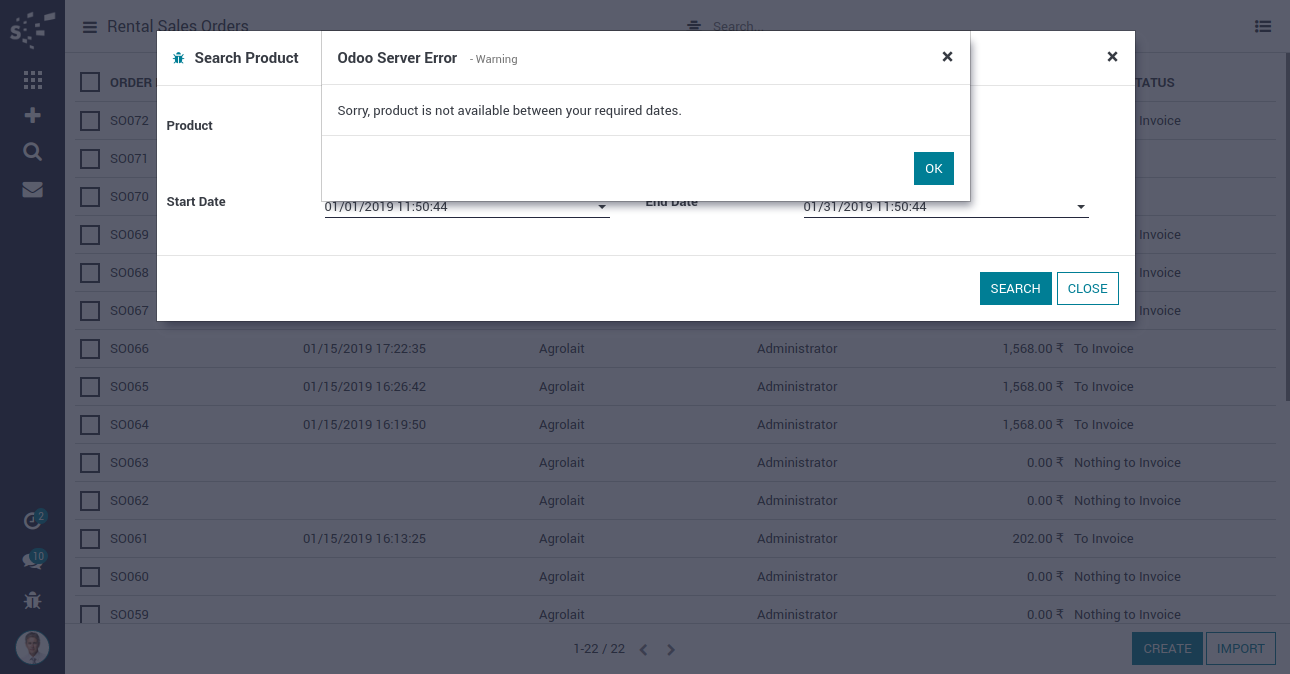The width and height of the screenshot is (1290, 674).
Task: Expand the Start Date picker dropdown arrow
Action: (x=602, y=208)
